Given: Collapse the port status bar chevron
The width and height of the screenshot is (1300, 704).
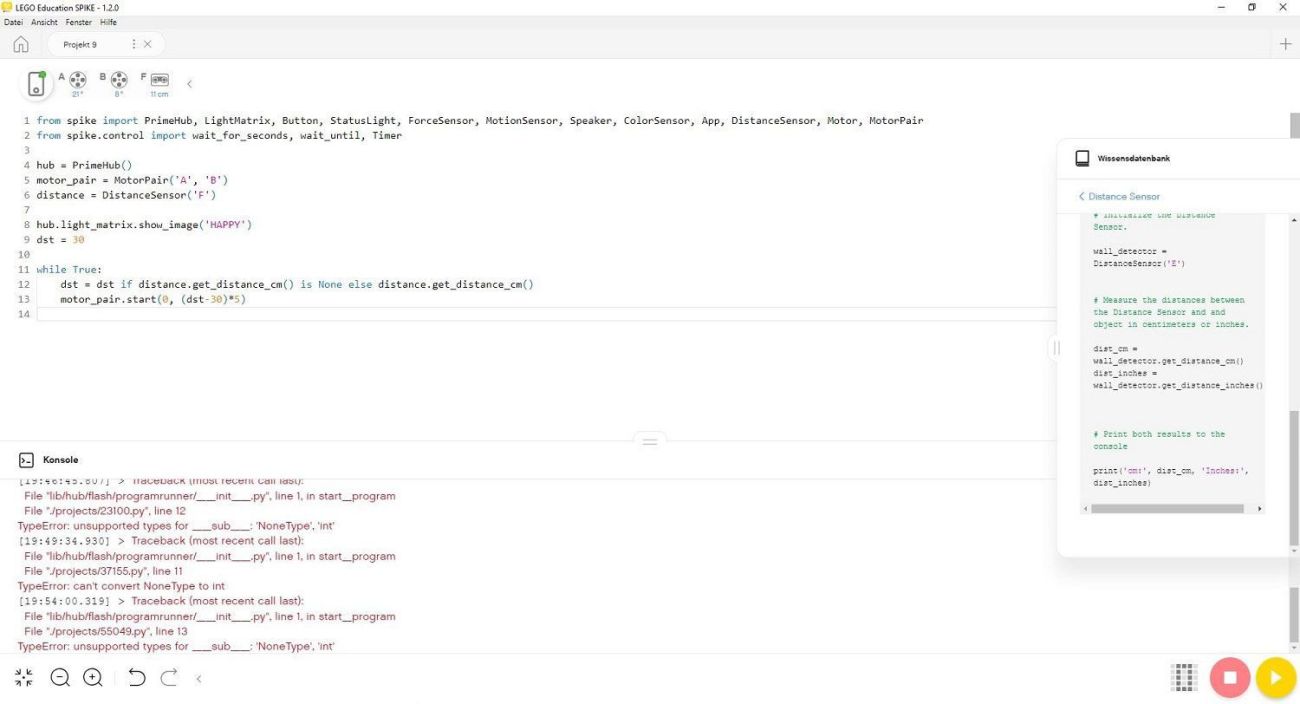Looking at the screenshot, I should [190, 84].
